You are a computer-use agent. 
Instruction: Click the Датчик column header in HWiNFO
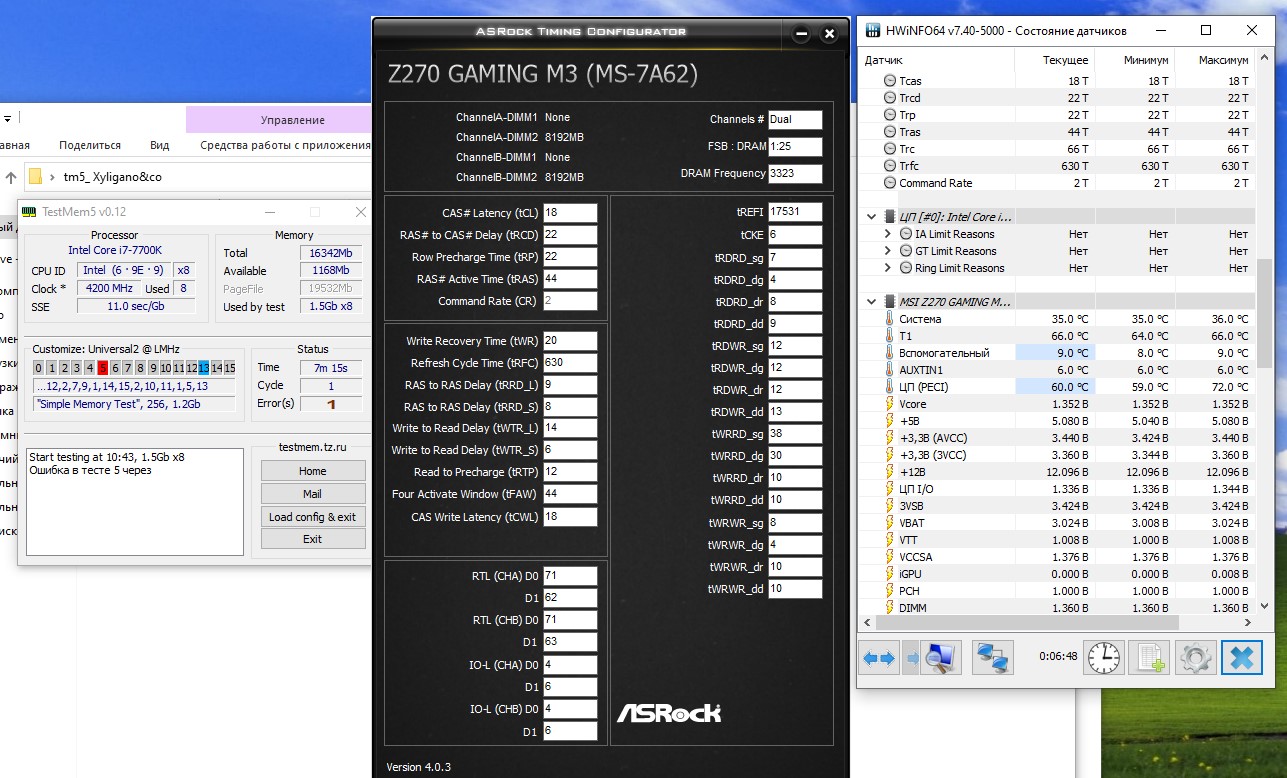(x=937, y=60)
